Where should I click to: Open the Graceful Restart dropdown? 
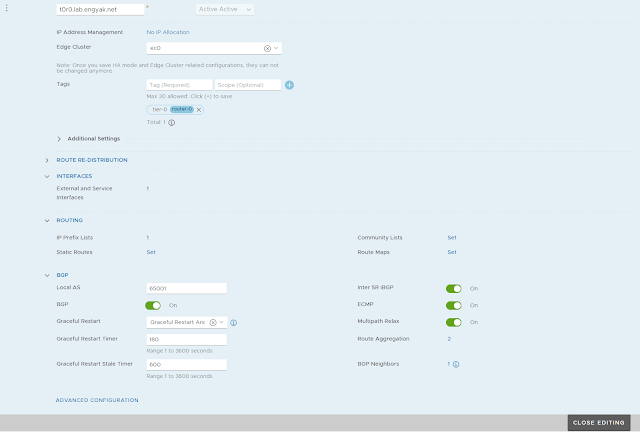pyautogui.click(x=222, y=322)
